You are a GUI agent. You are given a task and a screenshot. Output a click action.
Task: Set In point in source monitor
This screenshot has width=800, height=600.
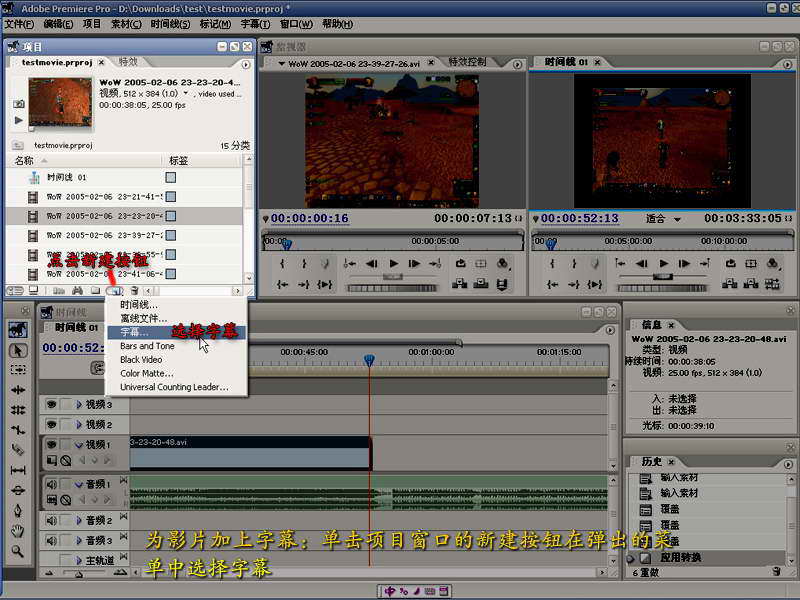[x=282, y=263]
